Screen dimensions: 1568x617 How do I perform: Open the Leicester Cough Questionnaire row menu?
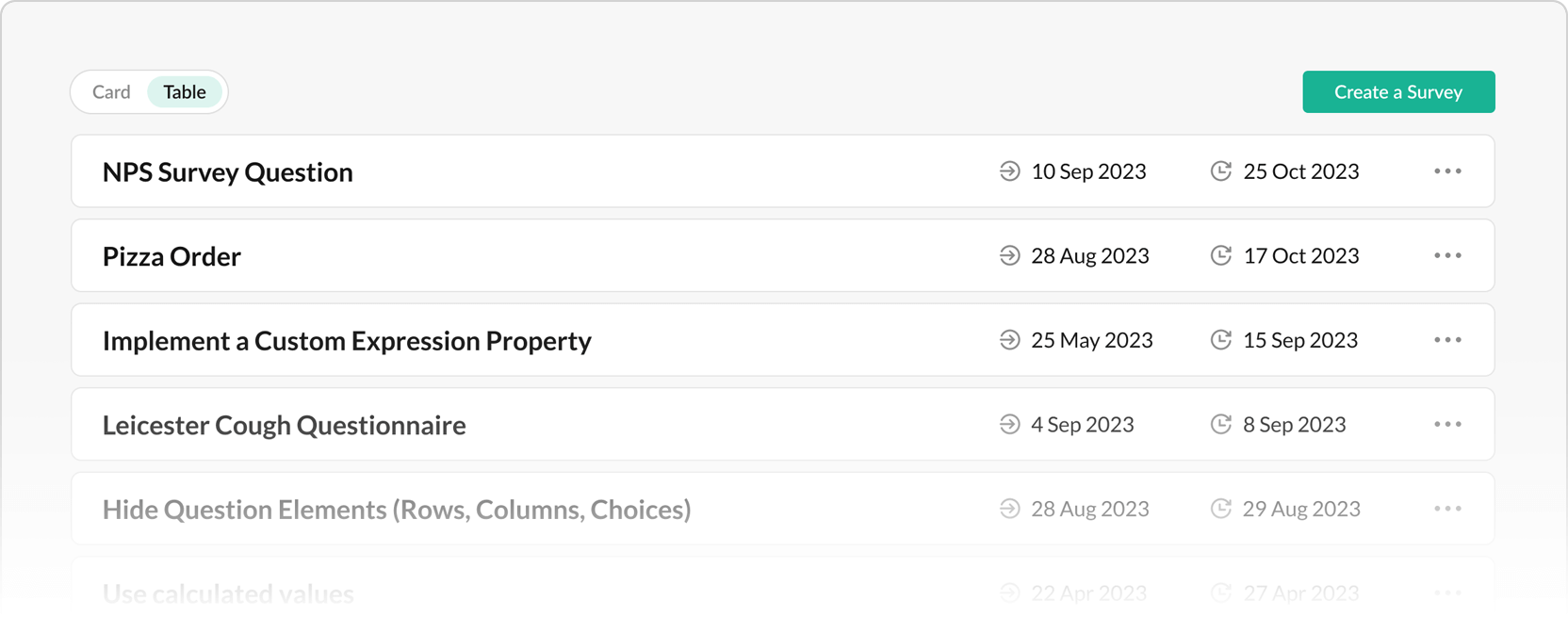coord(1448,424)
